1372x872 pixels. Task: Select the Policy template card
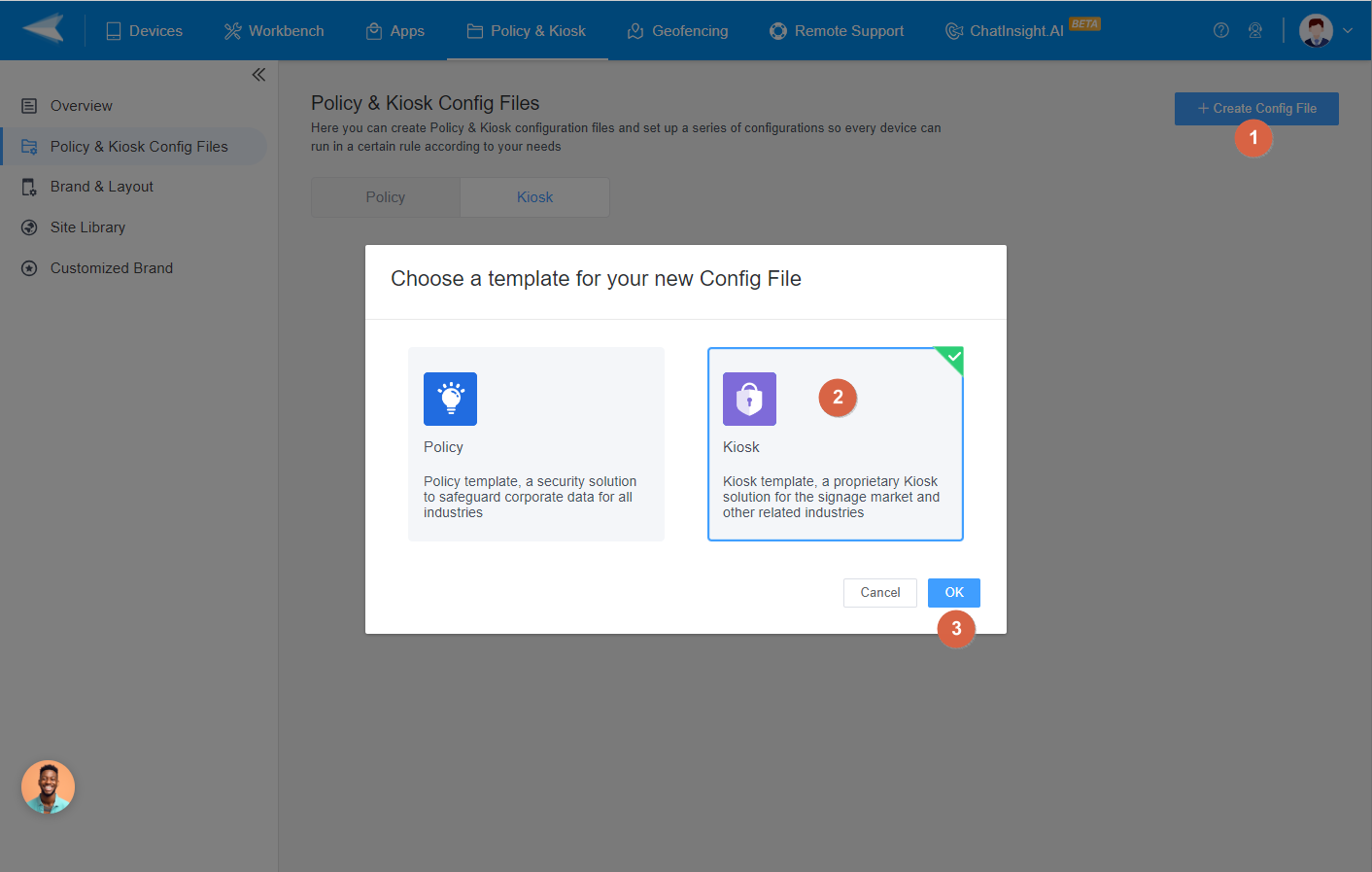click(535, 443)
